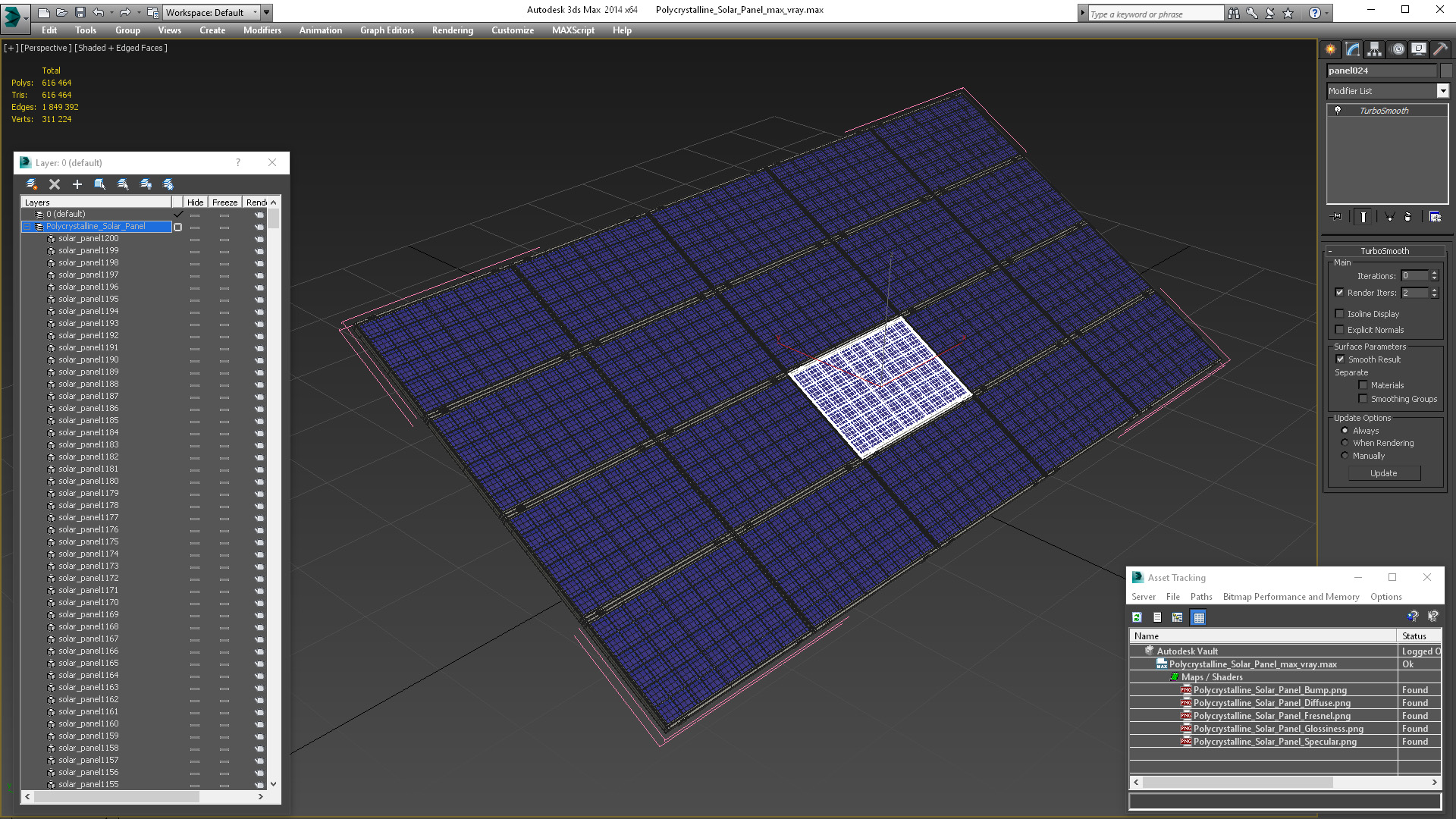This screenshot has height=819, width=1456.
Task: Refresh the Asset Tracking list
Action: click(1137, 617)
